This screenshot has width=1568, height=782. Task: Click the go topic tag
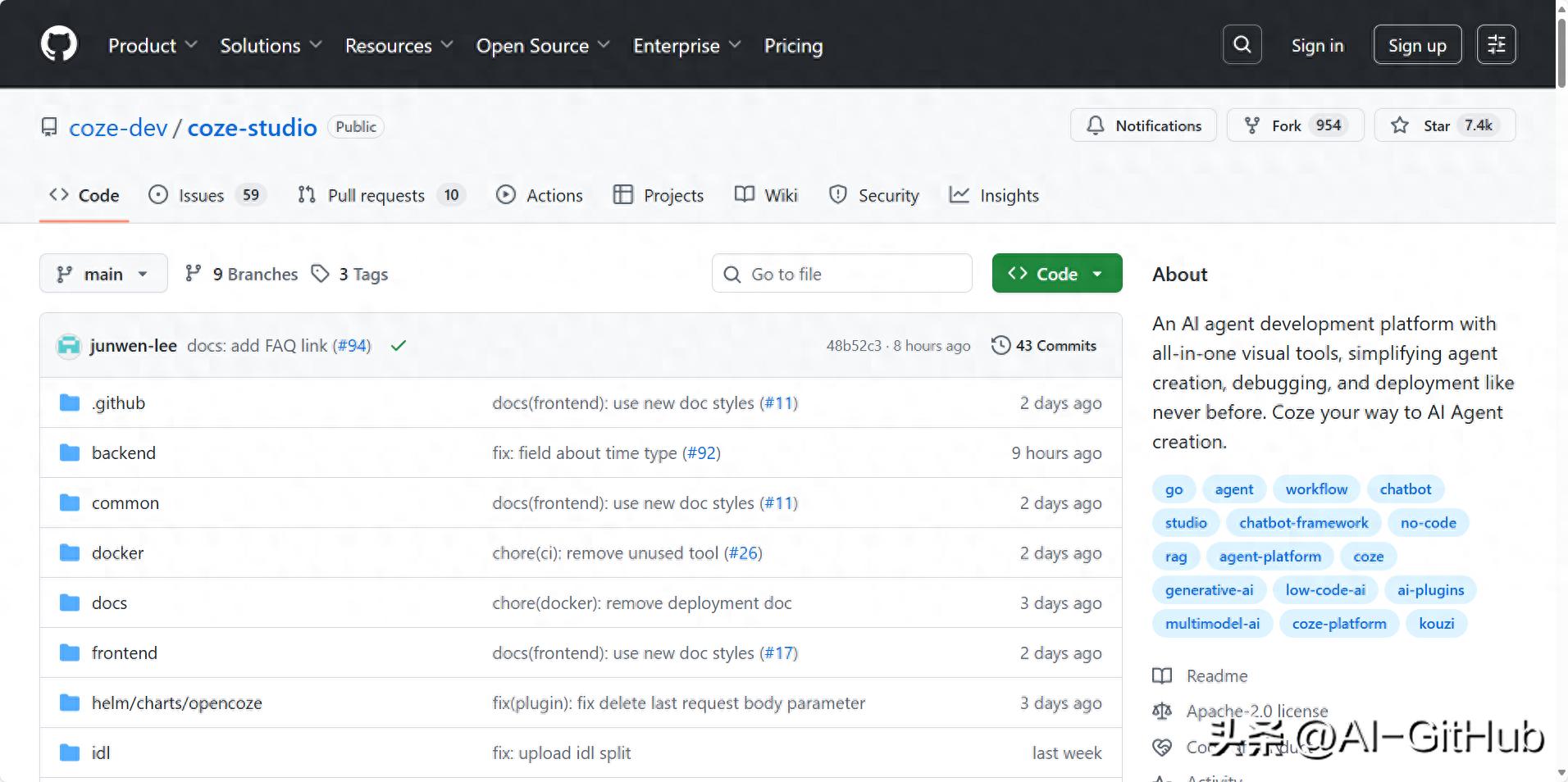[1174, 489]
